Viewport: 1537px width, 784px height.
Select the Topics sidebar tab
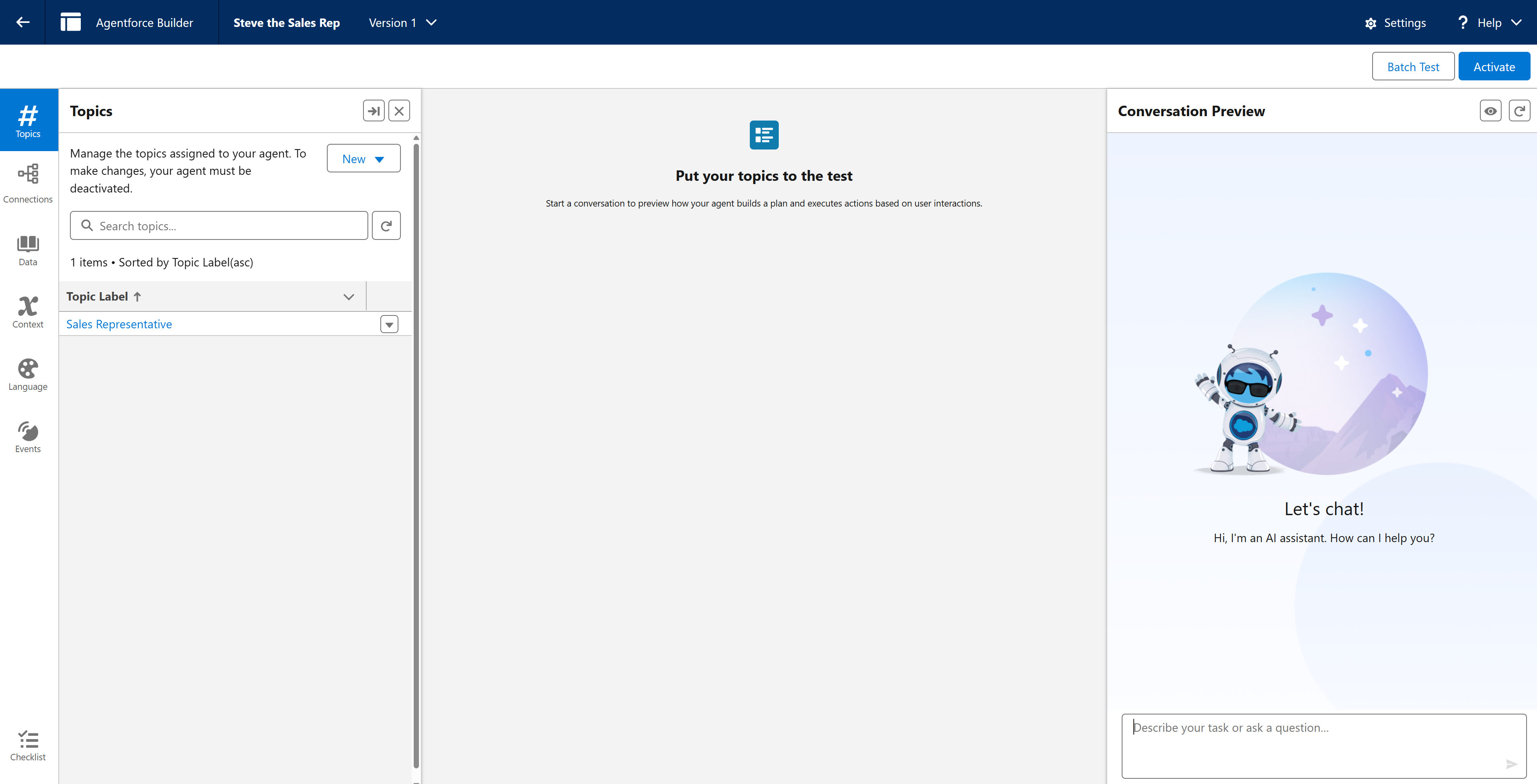(28, 121)
